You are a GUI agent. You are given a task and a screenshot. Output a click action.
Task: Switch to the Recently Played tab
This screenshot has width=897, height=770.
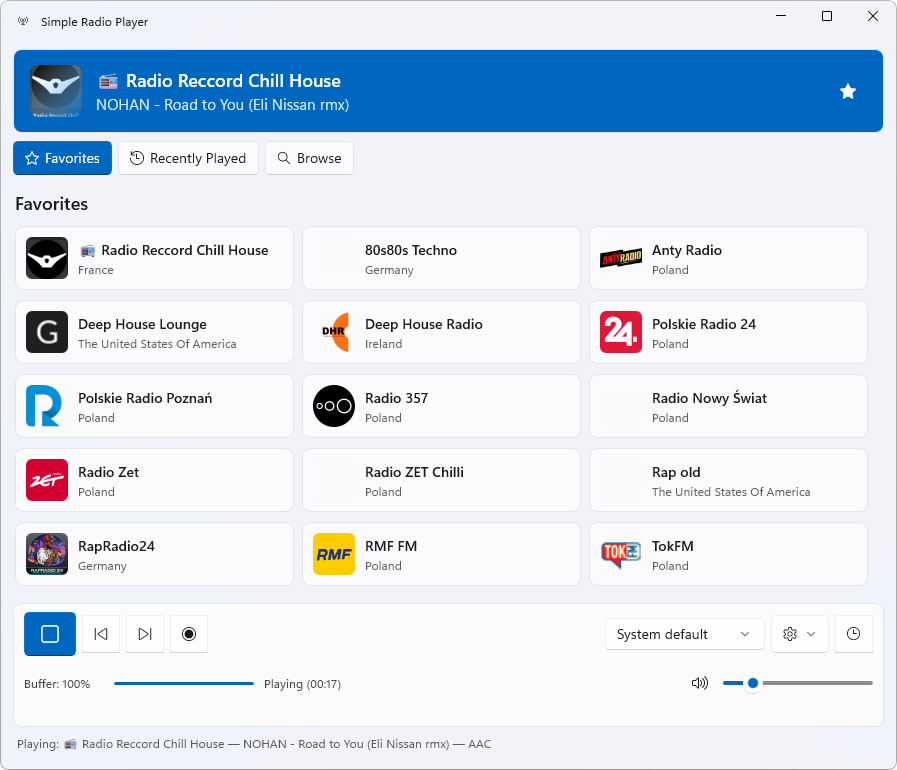point(188,158)
